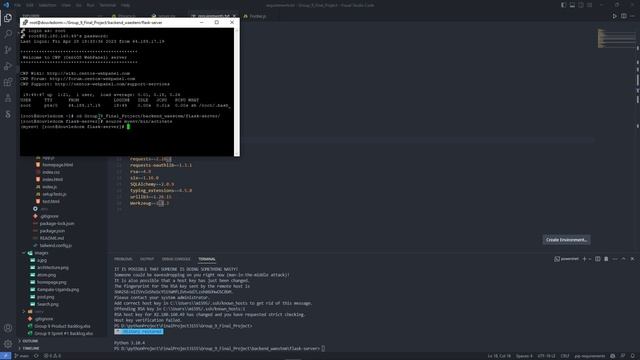Open tailwind.config.js in Explorer

[56, 246]
